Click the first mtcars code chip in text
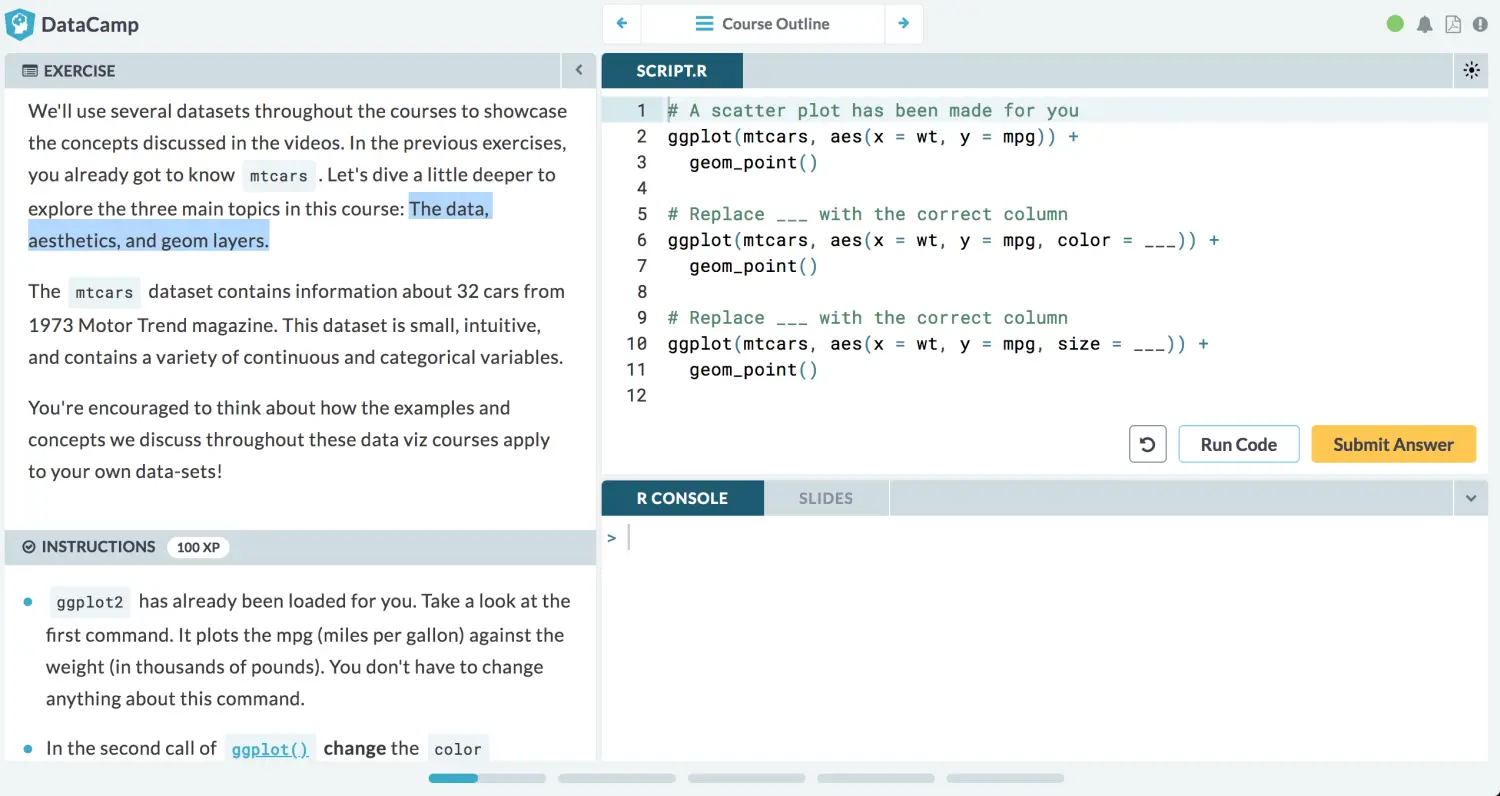 click(278, 176)
